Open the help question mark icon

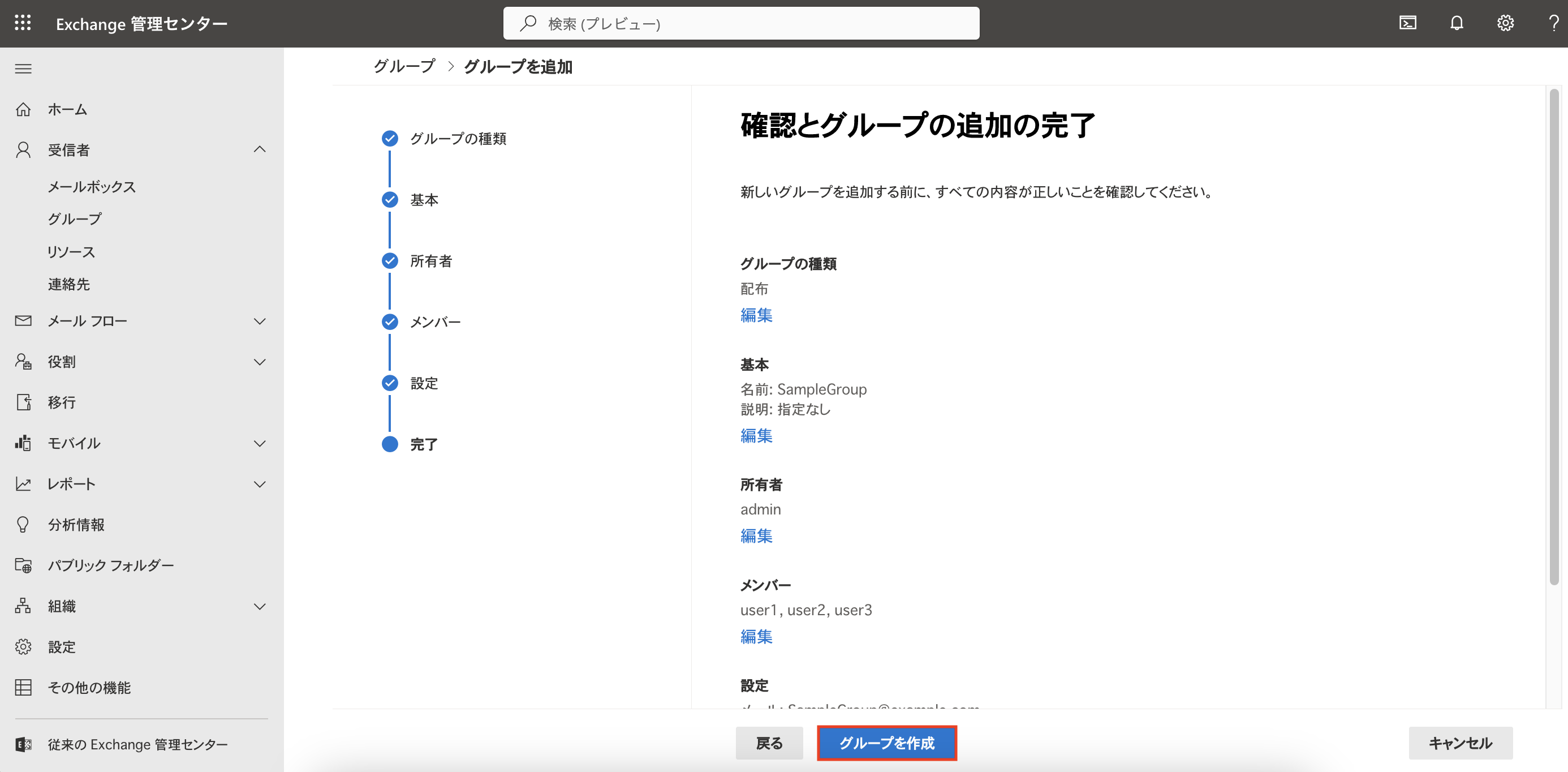pyautogui.click(x=1553, y=23)
